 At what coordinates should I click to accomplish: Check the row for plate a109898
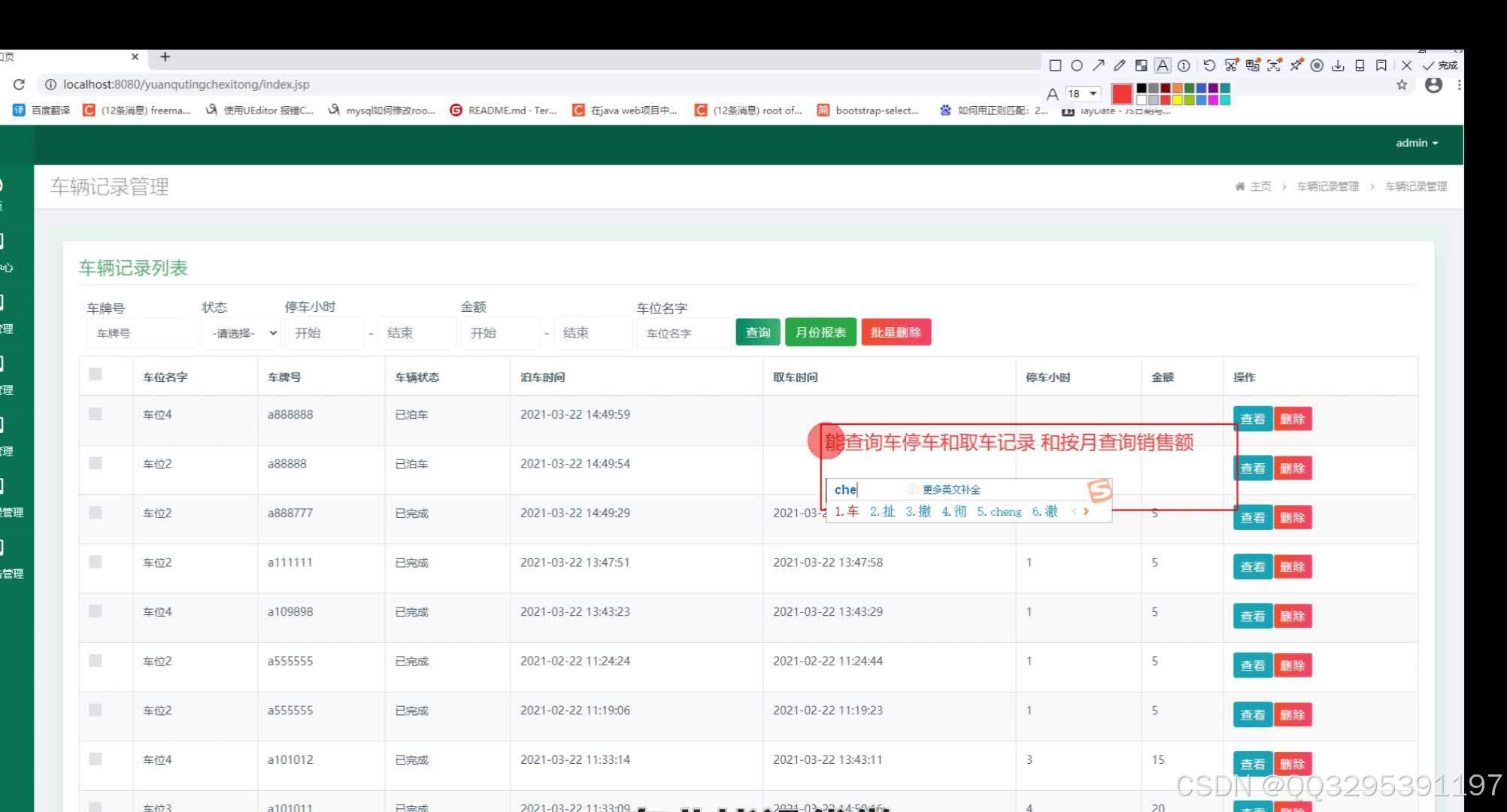click(x=96, y=611)
